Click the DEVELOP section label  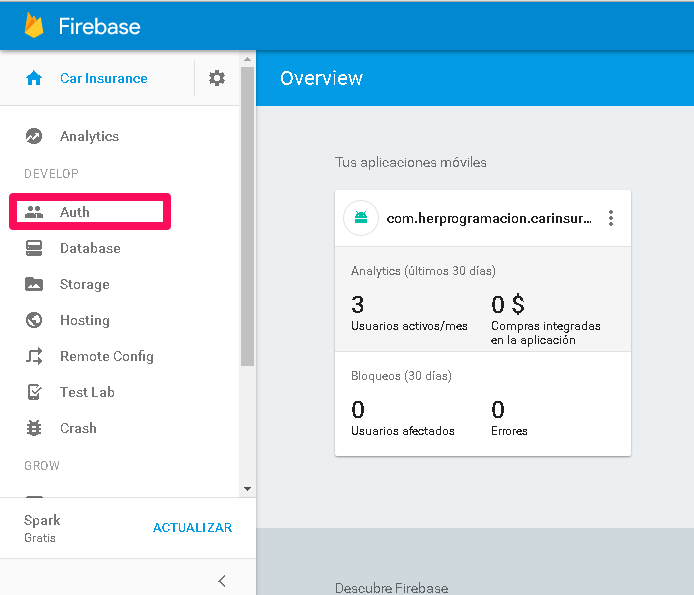click(x=51, y=174)
